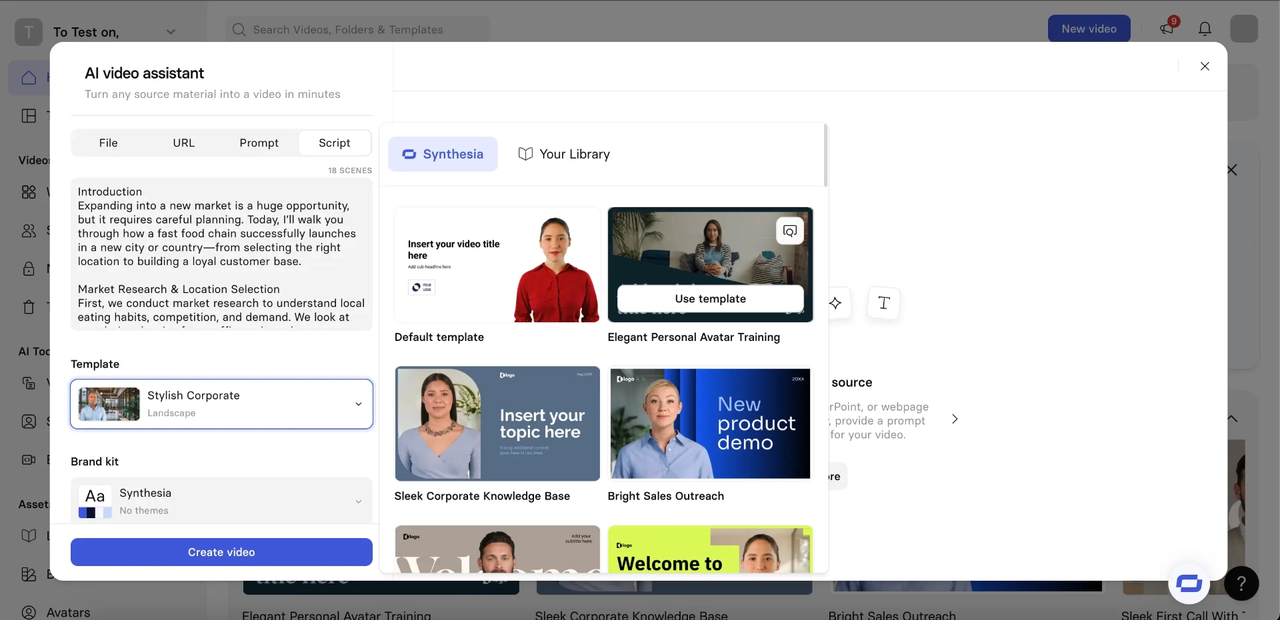Click the brand kit Aa color preview

click(95, 502)
